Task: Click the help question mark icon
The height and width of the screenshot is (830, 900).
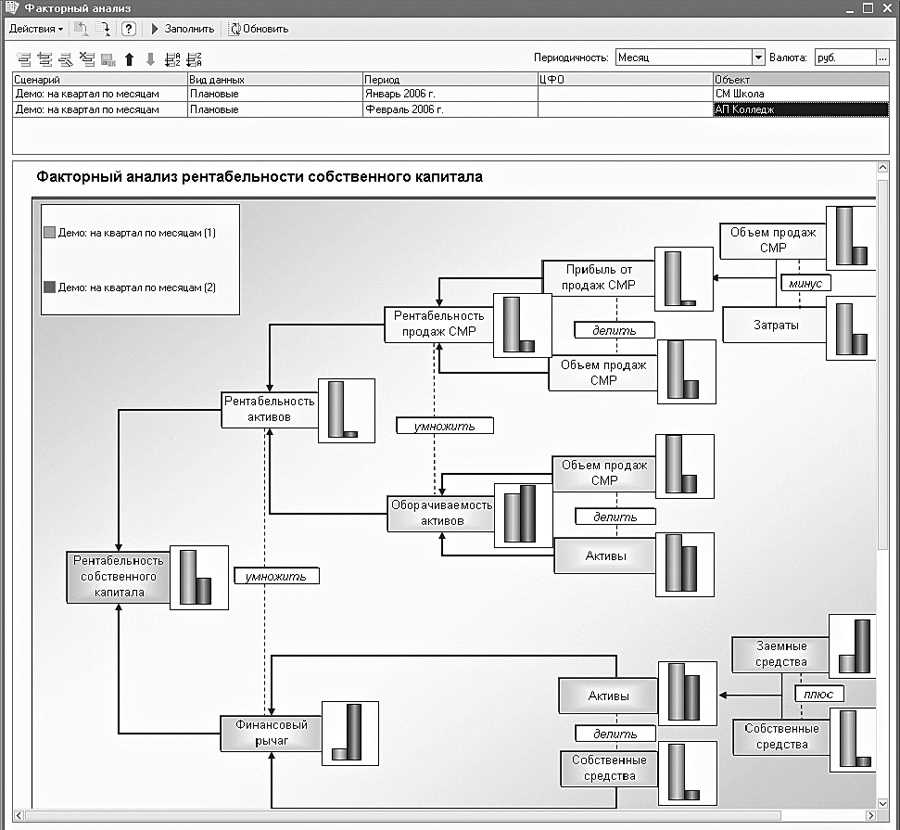Action: point(128,29)
